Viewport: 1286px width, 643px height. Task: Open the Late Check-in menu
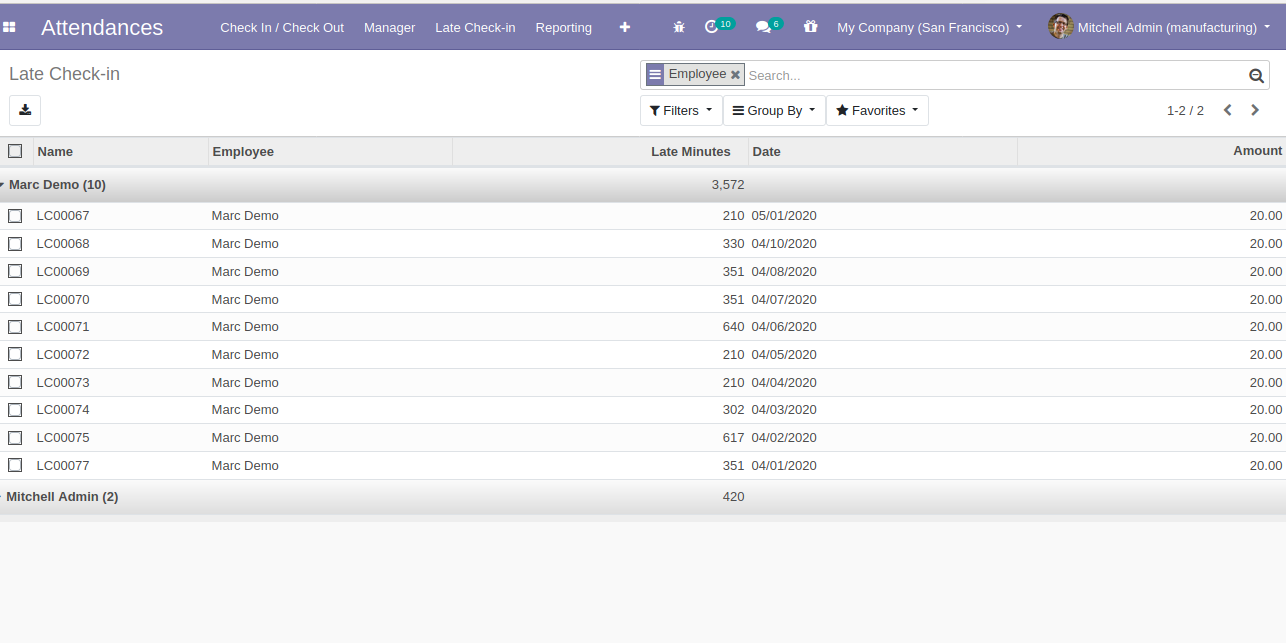475,27
